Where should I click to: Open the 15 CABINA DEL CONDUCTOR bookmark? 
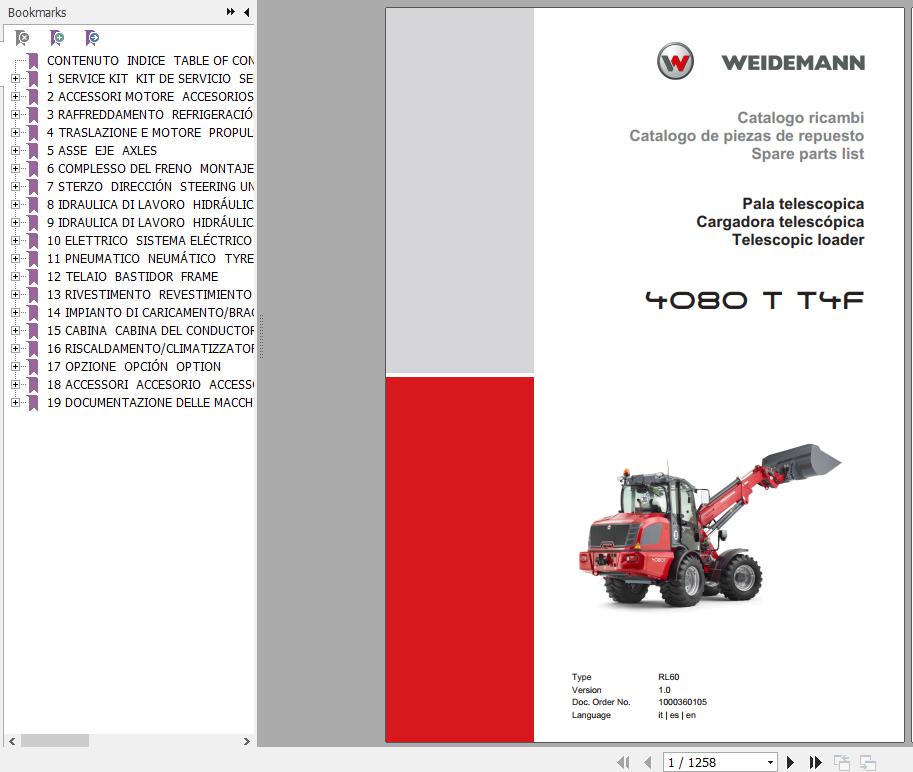tap(150, 331)
